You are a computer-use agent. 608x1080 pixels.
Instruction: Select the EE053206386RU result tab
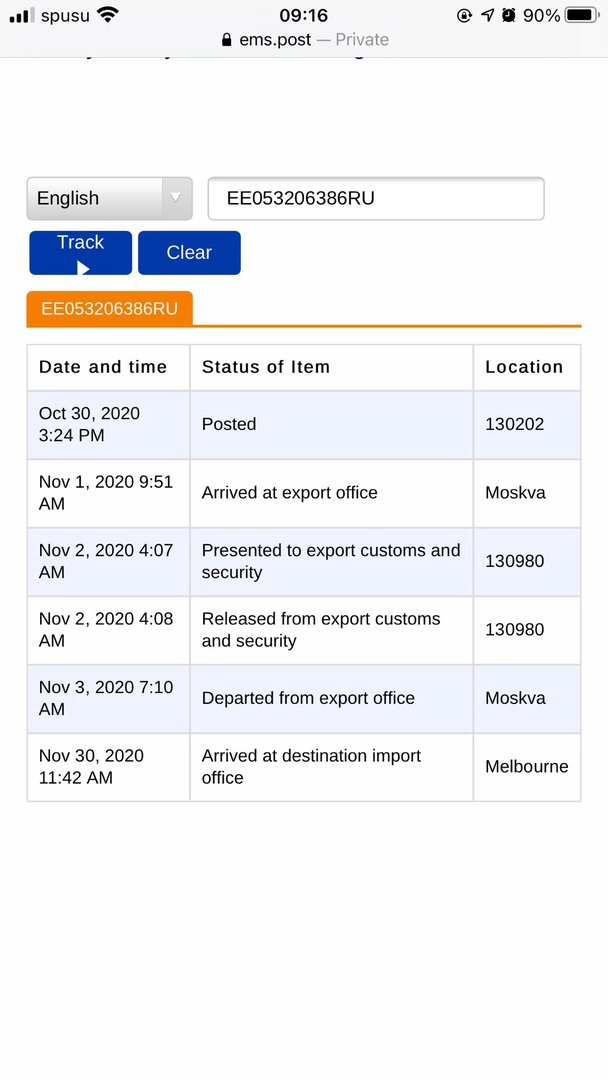coord(109,309)
